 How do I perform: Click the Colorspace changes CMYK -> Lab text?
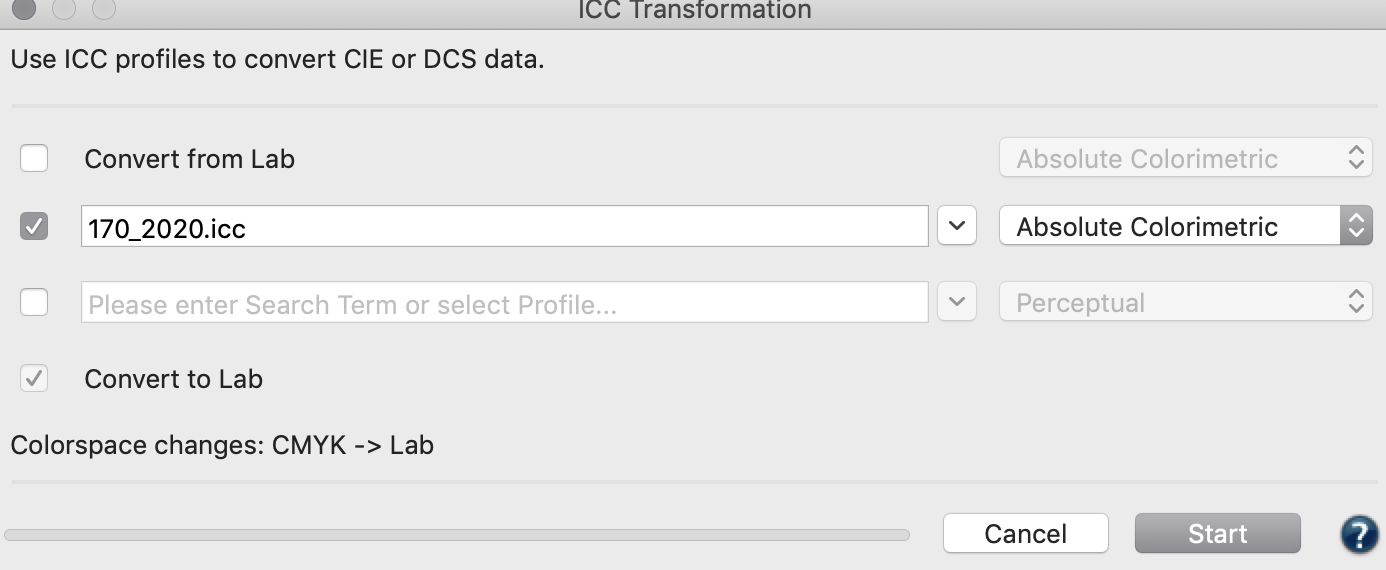222,444
